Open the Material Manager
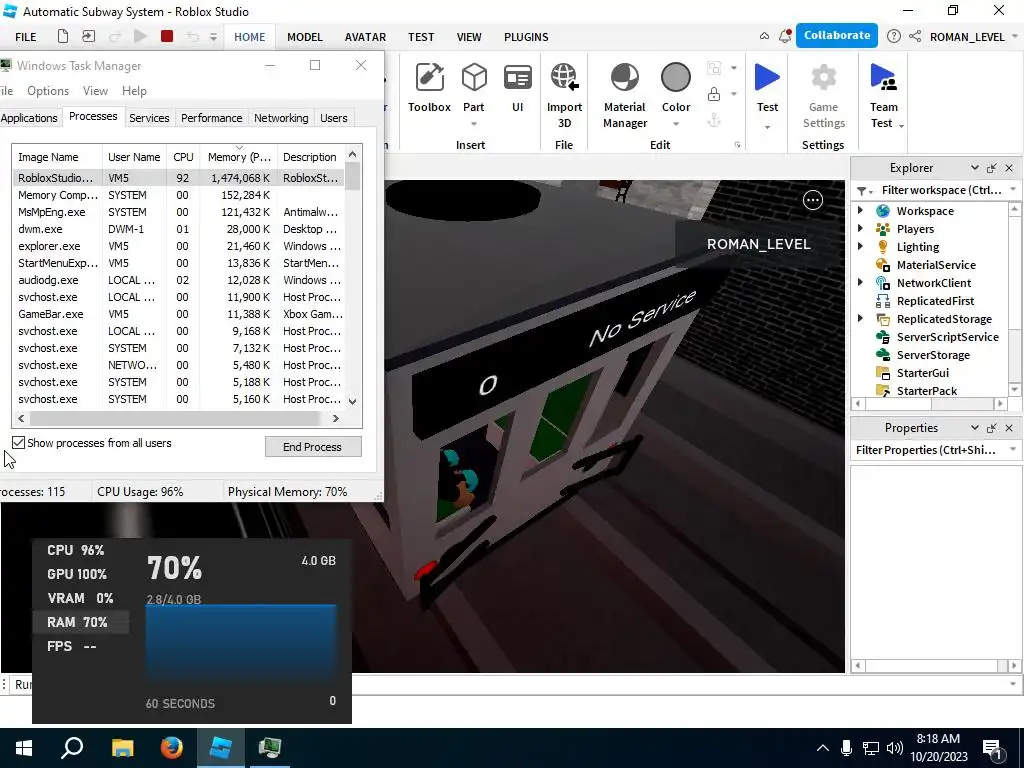This screenshot has width=1024, height=768. pos(625,95)
